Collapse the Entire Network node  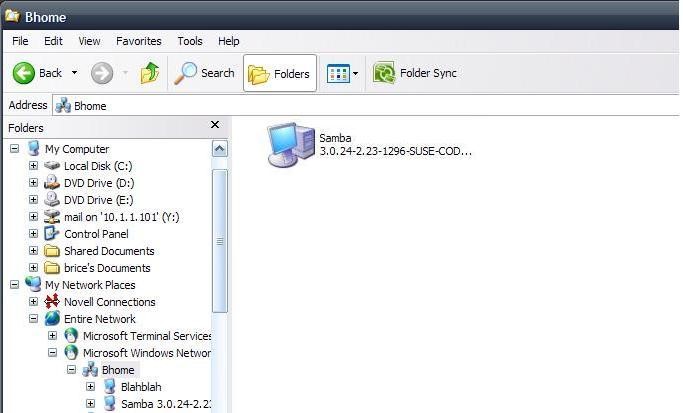point(33,318)
